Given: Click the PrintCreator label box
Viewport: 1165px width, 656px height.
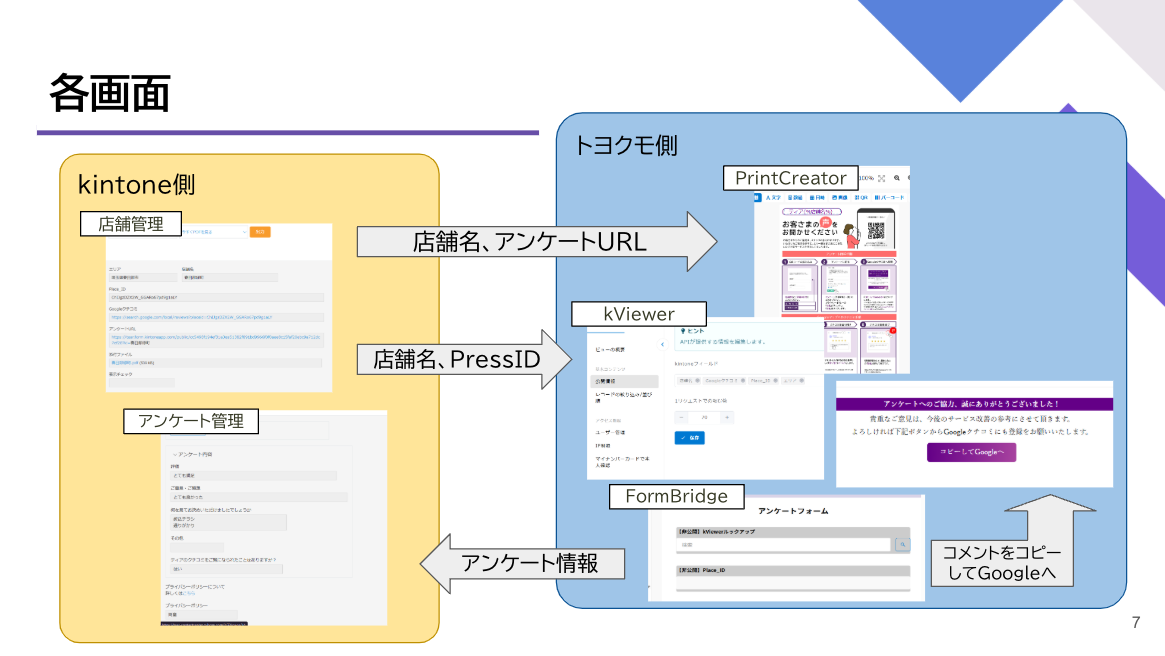Looking at the screenshot, I should click(x=791, y=178).
